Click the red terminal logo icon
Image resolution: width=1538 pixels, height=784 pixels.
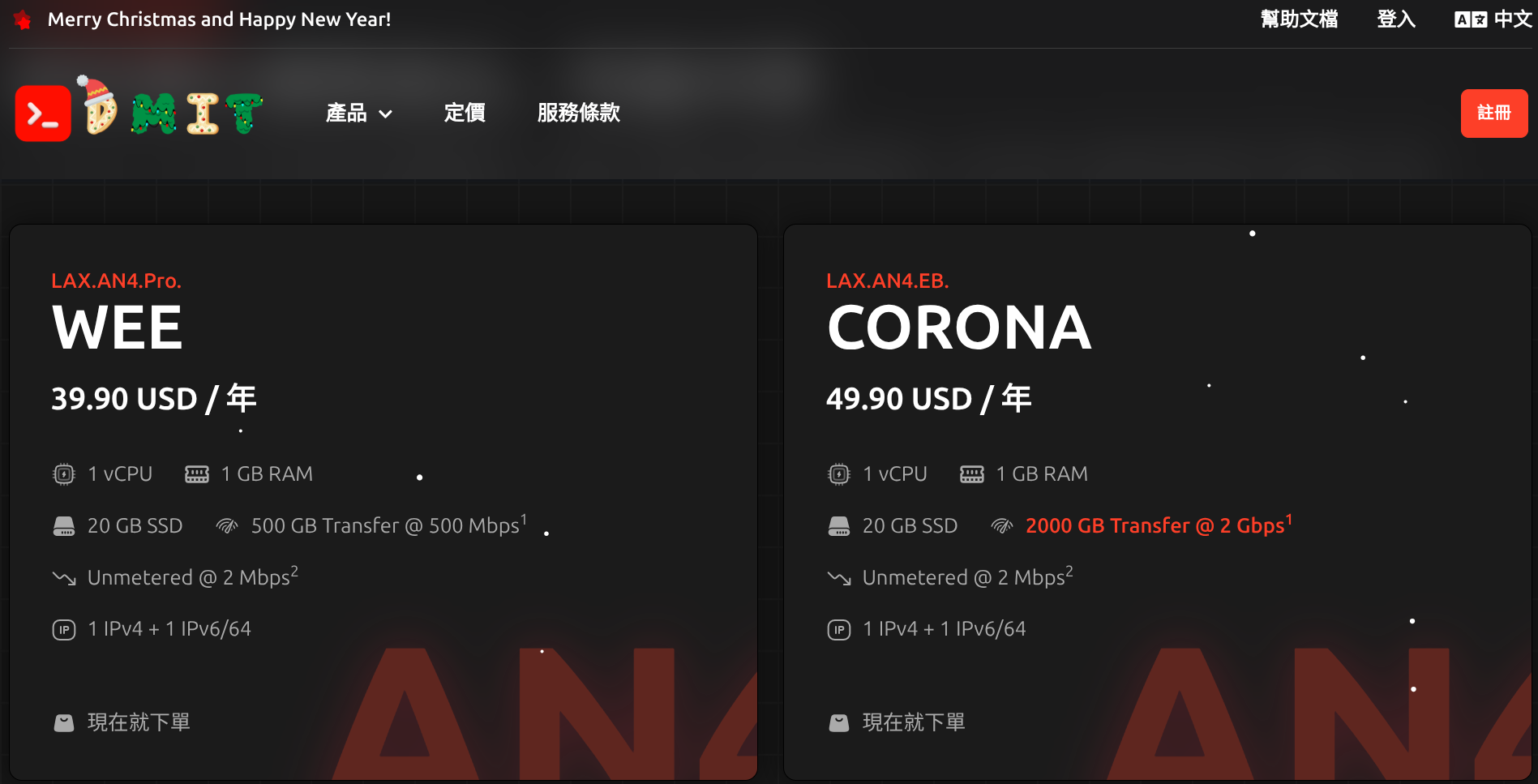[43, 113]
